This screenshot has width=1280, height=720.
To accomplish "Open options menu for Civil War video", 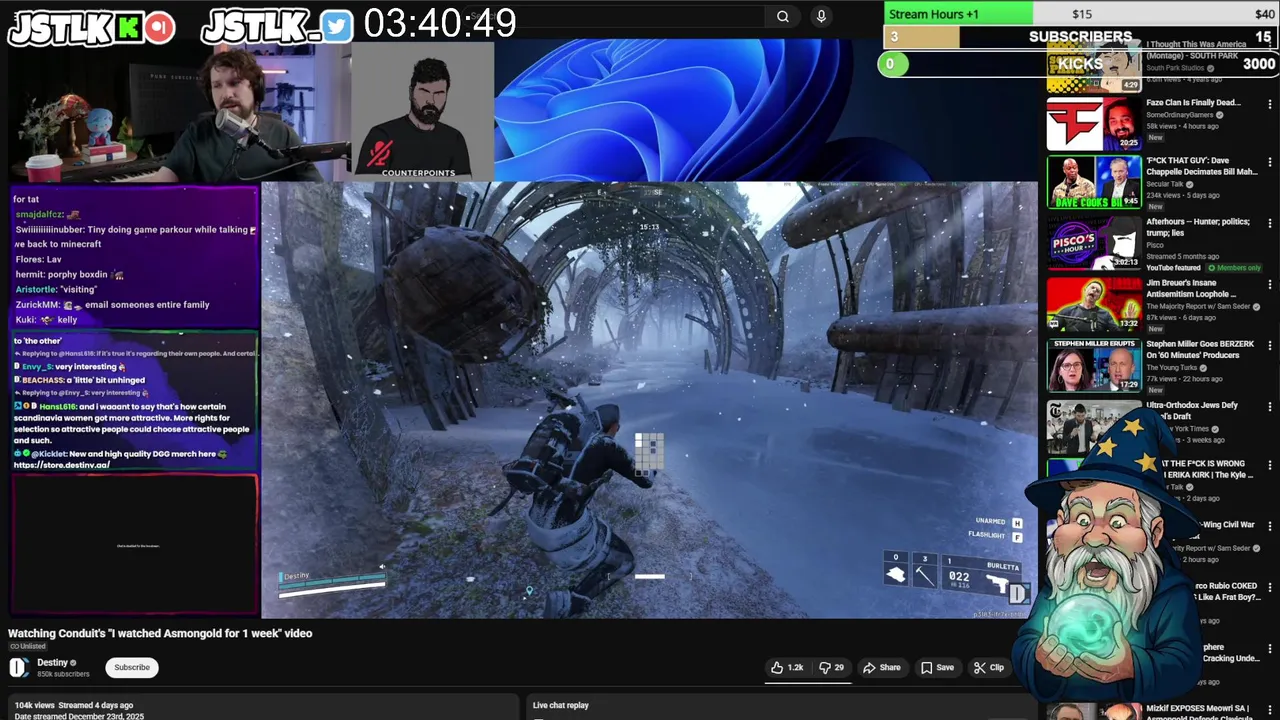I will click(x=1270, y=525).
